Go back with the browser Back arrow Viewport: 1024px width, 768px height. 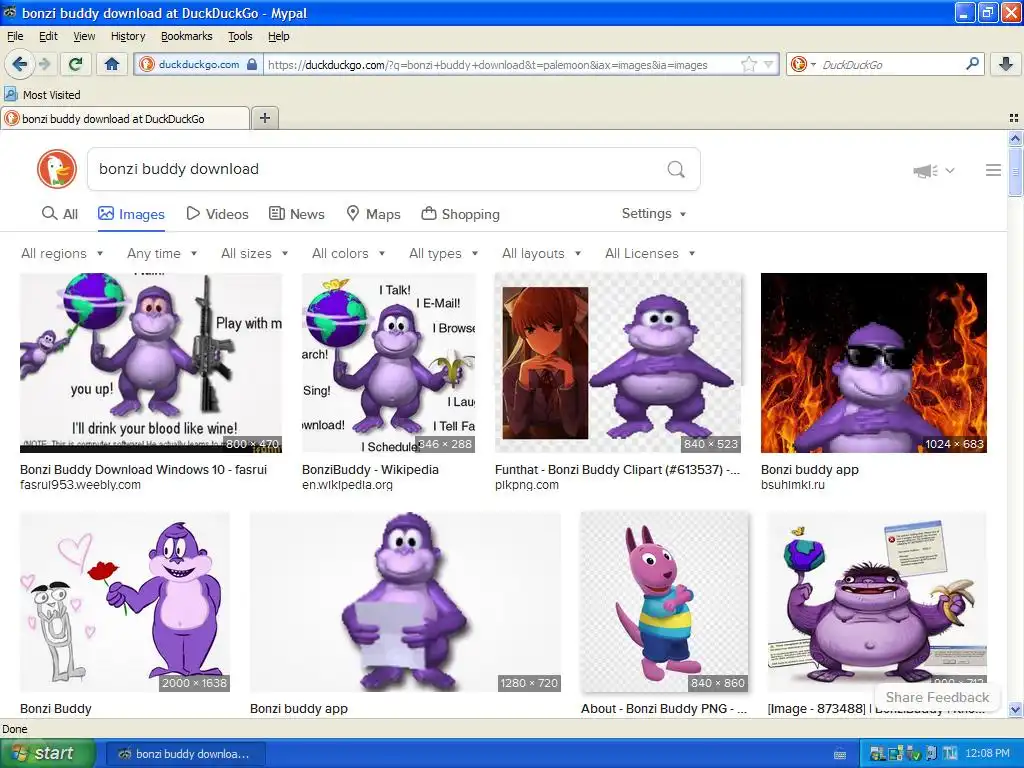click(19, 64)
